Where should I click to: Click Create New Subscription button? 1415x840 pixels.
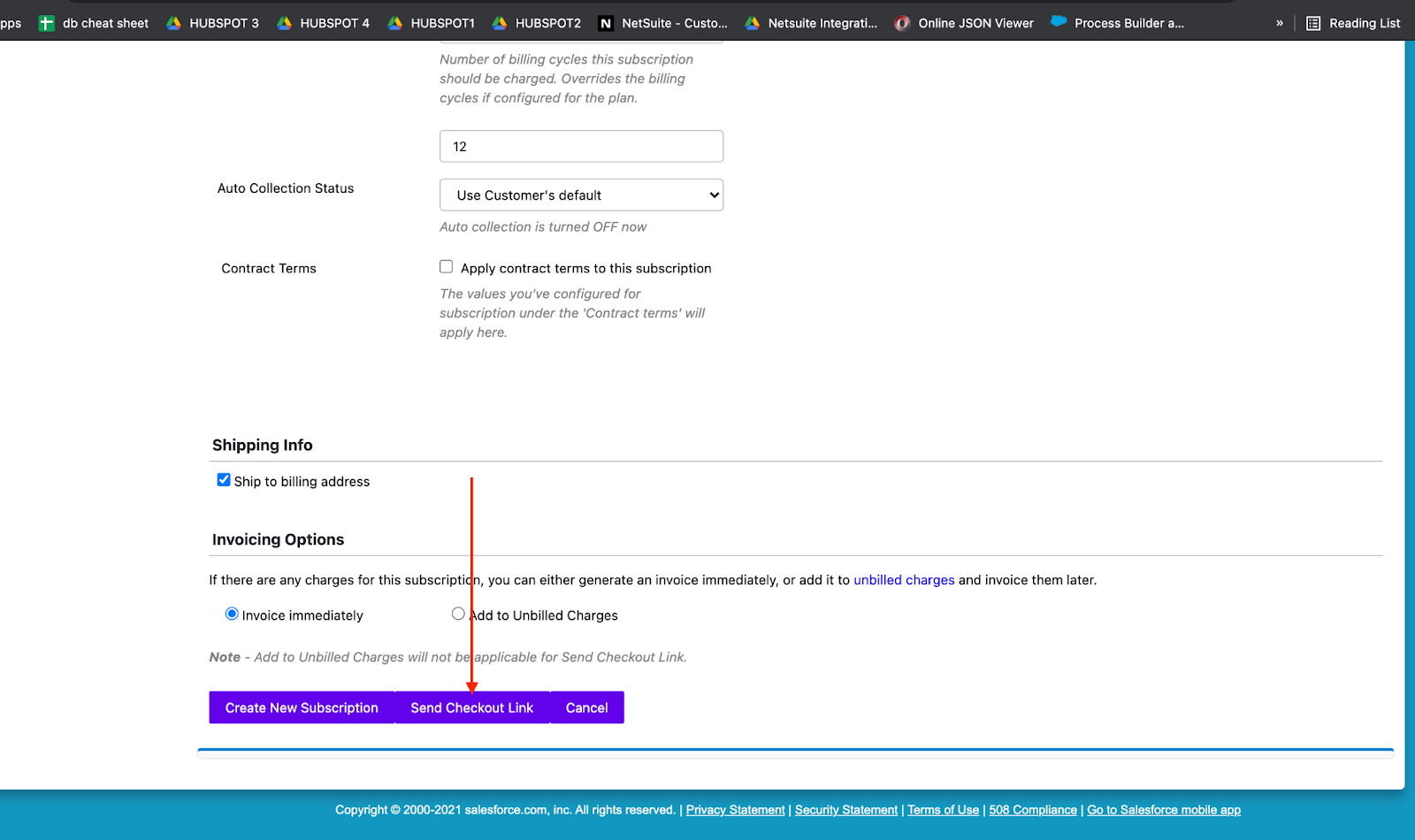point(302,707)
